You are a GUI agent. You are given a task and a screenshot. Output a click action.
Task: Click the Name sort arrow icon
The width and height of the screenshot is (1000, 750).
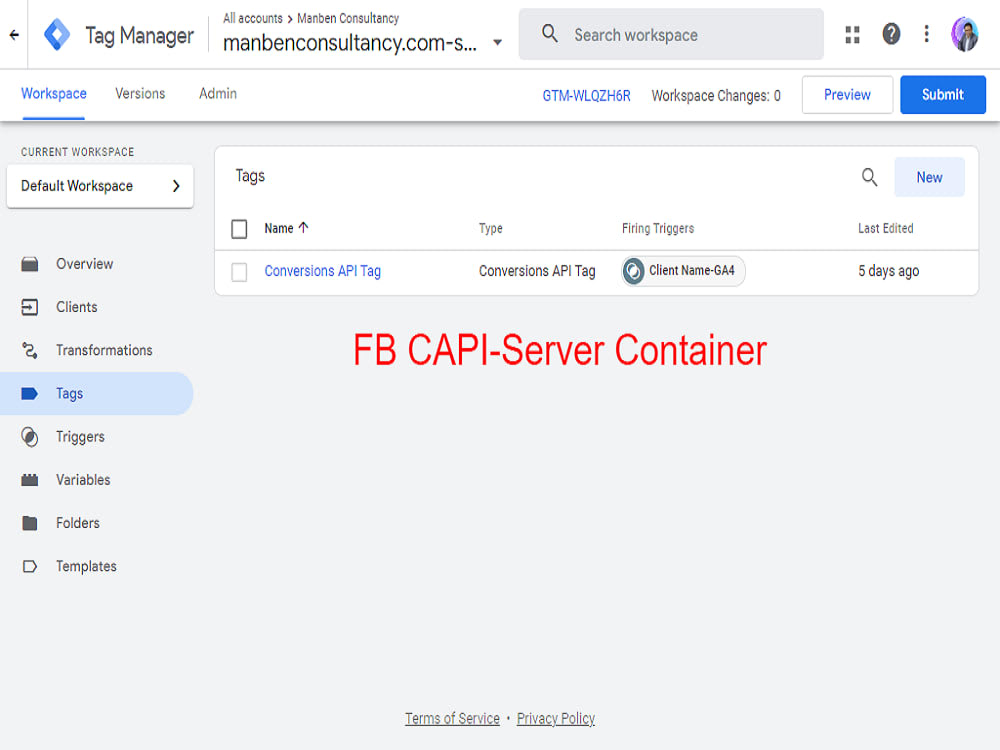click(x=304, y=228)
